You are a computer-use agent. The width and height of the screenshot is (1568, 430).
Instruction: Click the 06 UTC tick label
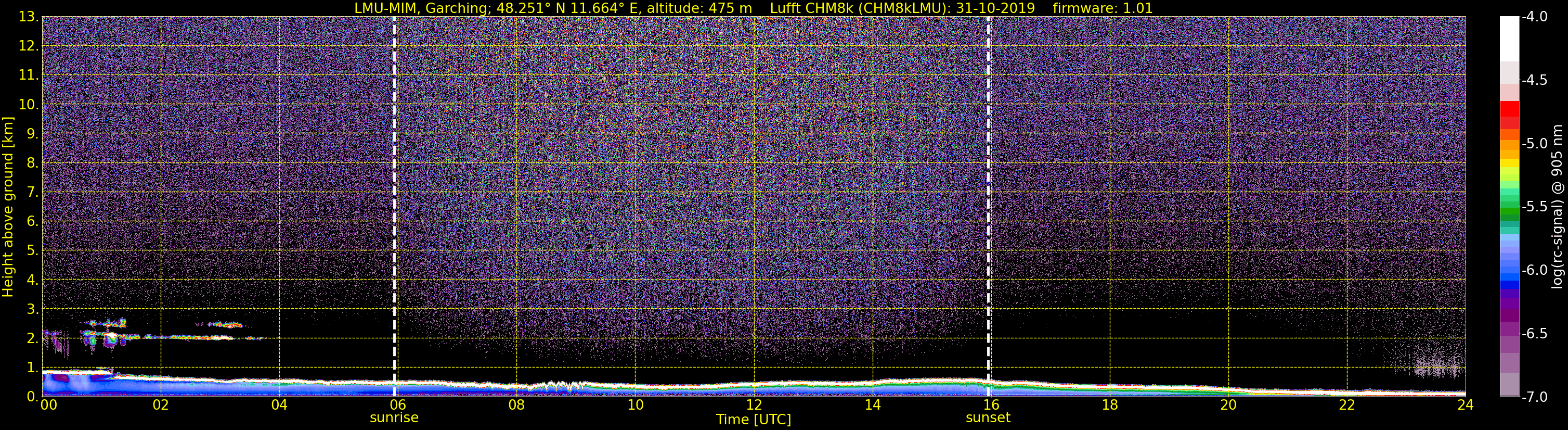[397, 406]
